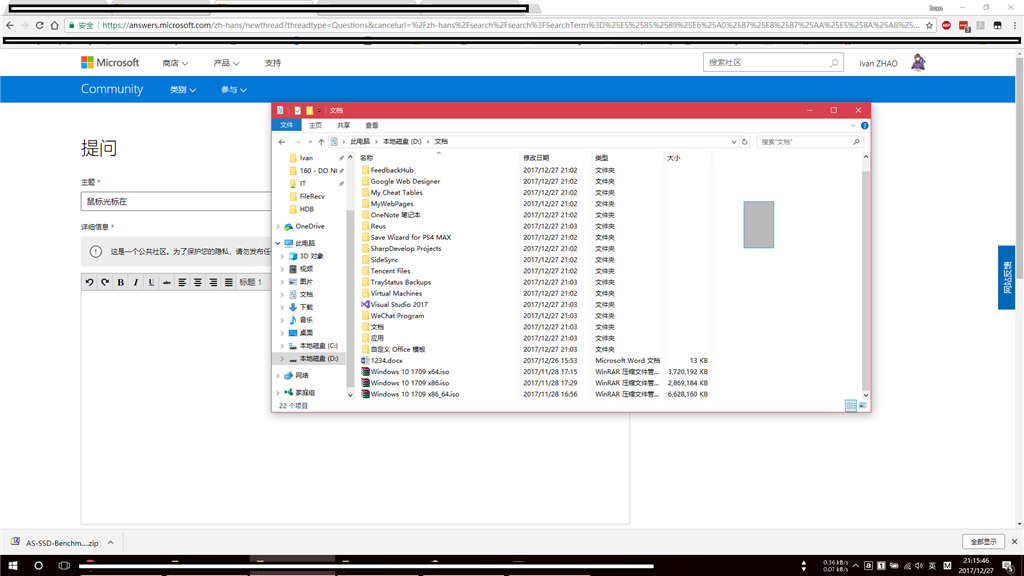The image size is (1024, 576).
Task: Open the 支持 link in header
Action: click(x=273, y=63)
